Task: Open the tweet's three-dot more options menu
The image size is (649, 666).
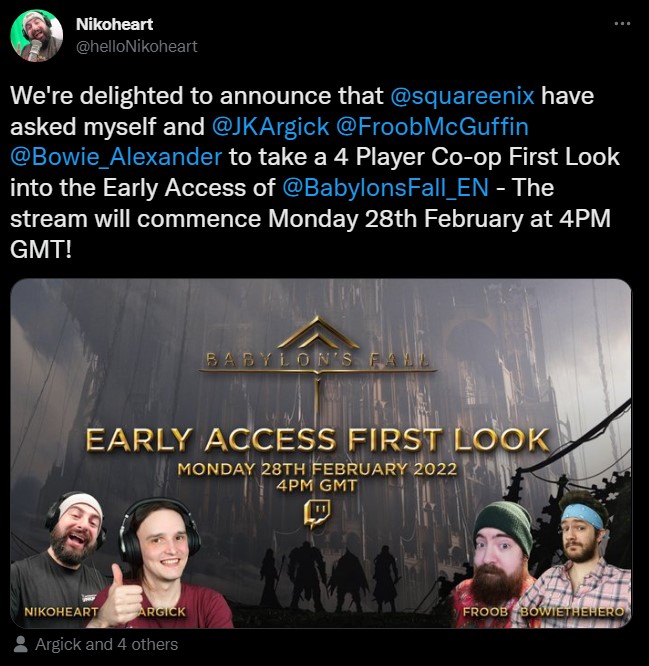Action: pyautogui.click(x=622, y=24)
